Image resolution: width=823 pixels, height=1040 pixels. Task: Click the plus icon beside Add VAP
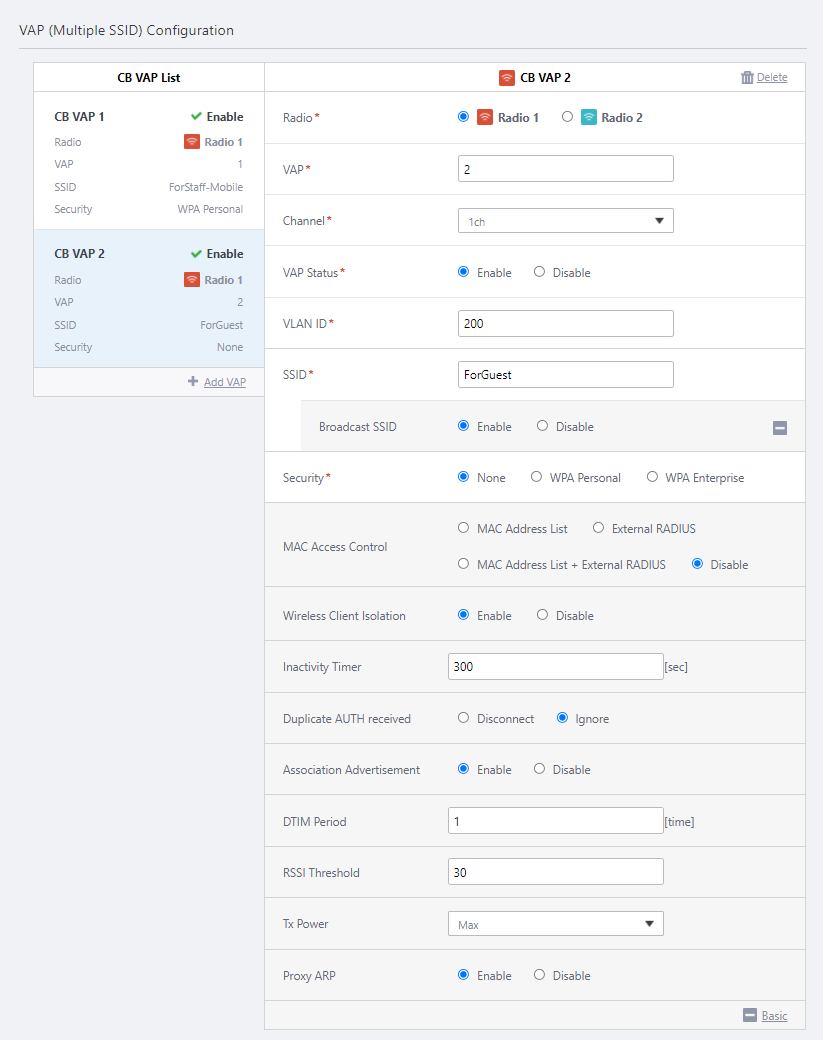[193, 382]
